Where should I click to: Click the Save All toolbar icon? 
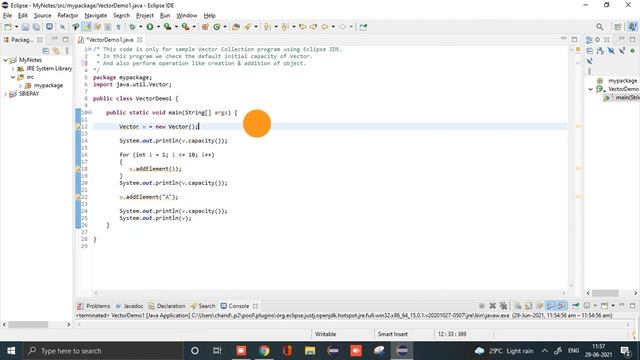36,27
